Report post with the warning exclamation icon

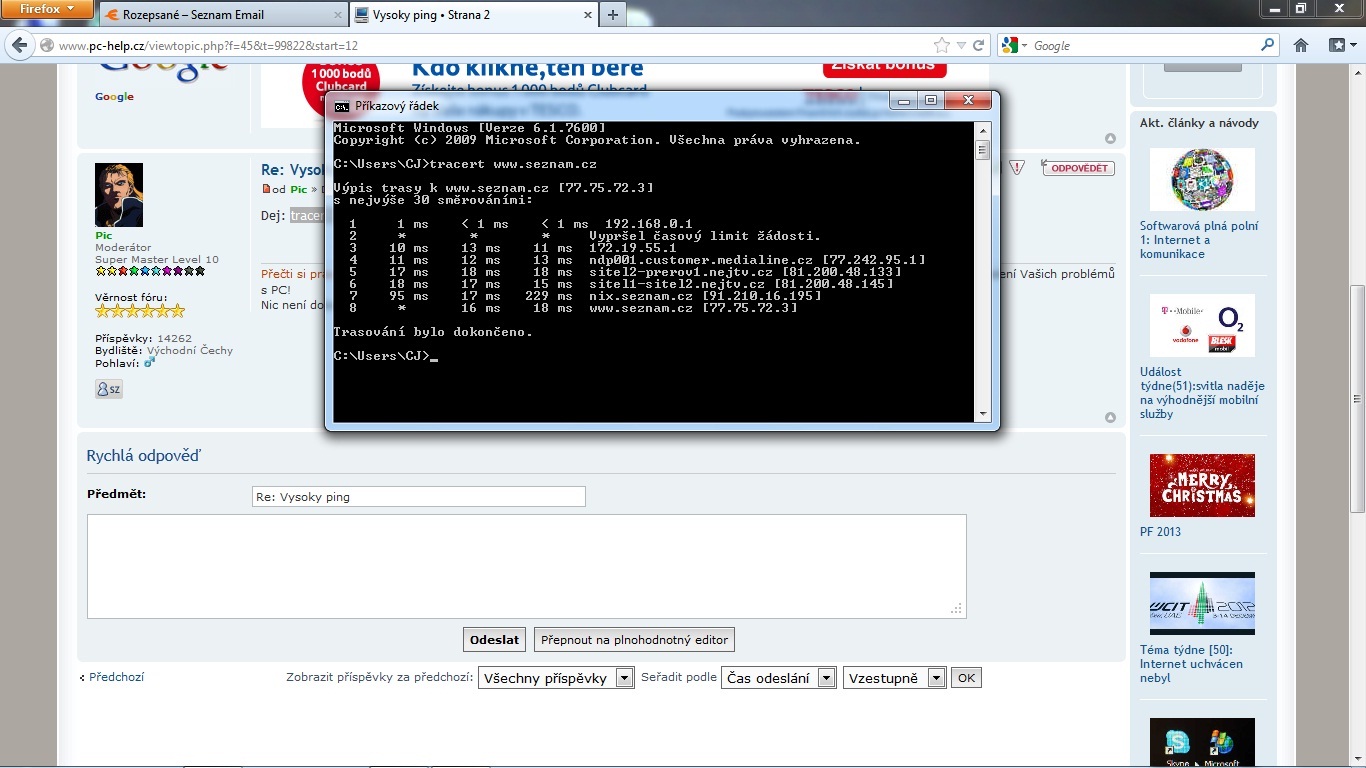tap(1017, 168)
